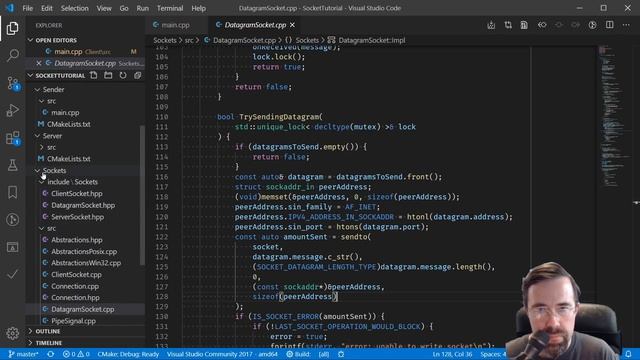The width and height of the screenshot is (640, 360).
Task: Open the Test beaker view icon
Action: click(x=12, y=165)
